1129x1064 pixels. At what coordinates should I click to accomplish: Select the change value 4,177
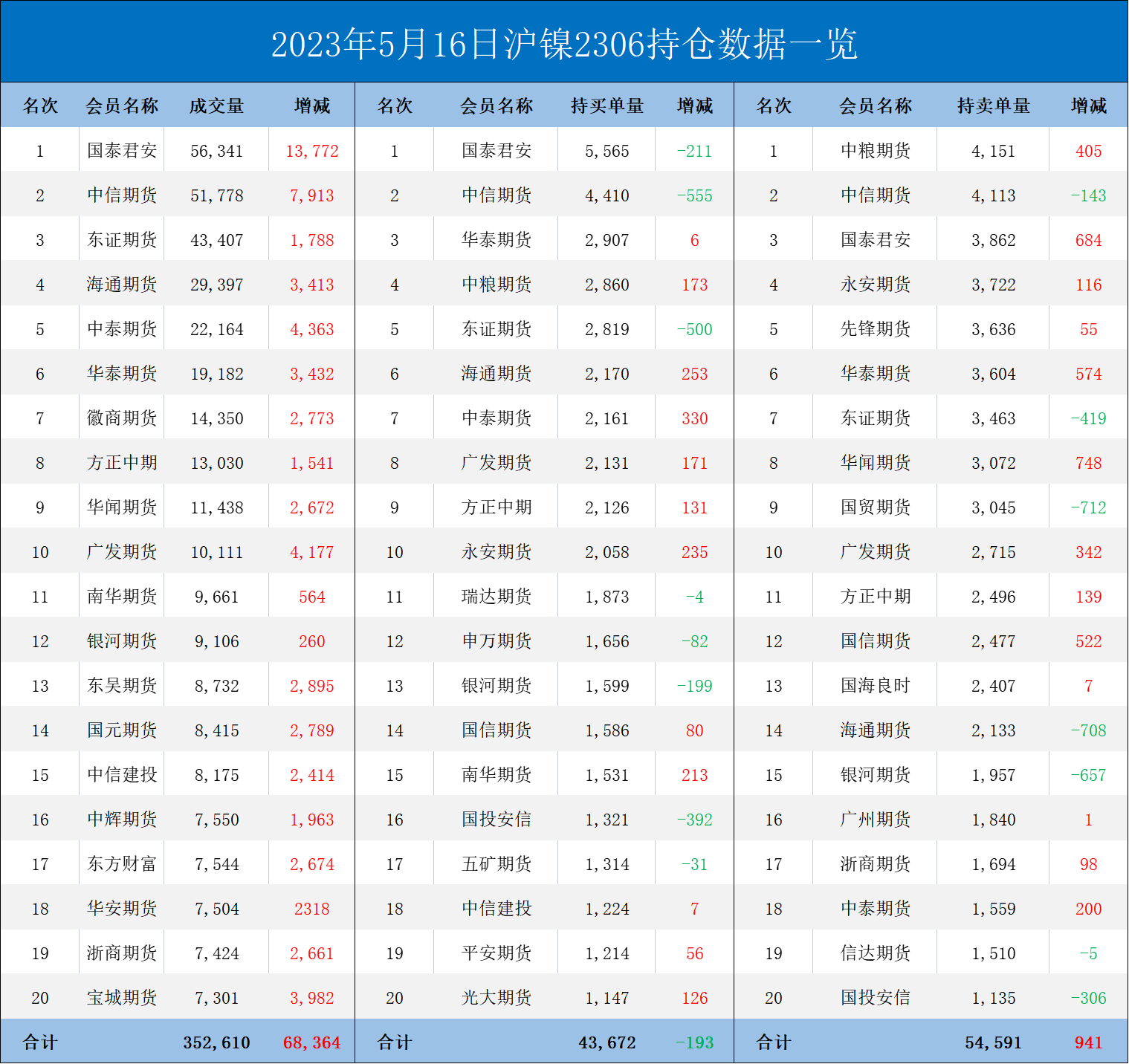click(312, 552)
